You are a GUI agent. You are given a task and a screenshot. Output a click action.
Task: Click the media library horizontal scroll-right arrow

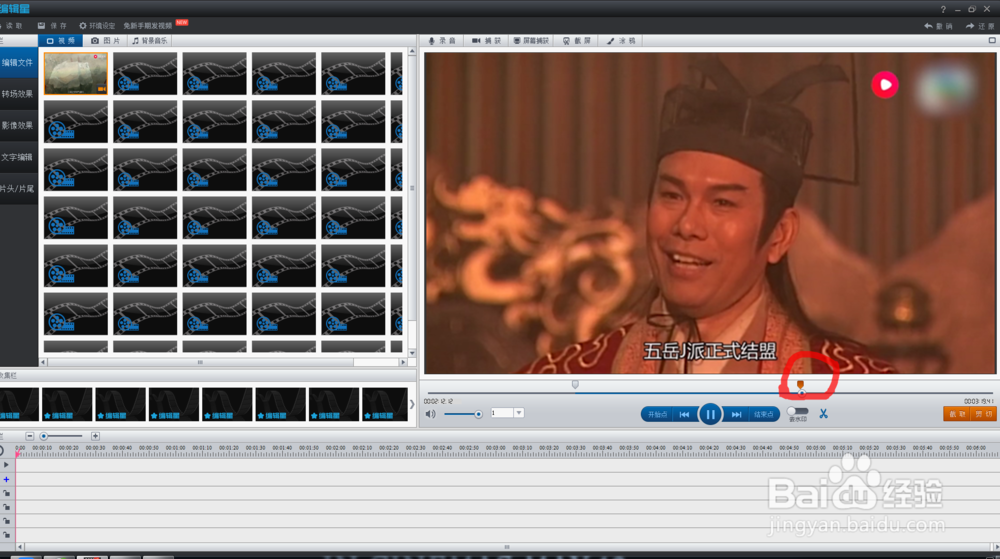click(x=403, y=362)
